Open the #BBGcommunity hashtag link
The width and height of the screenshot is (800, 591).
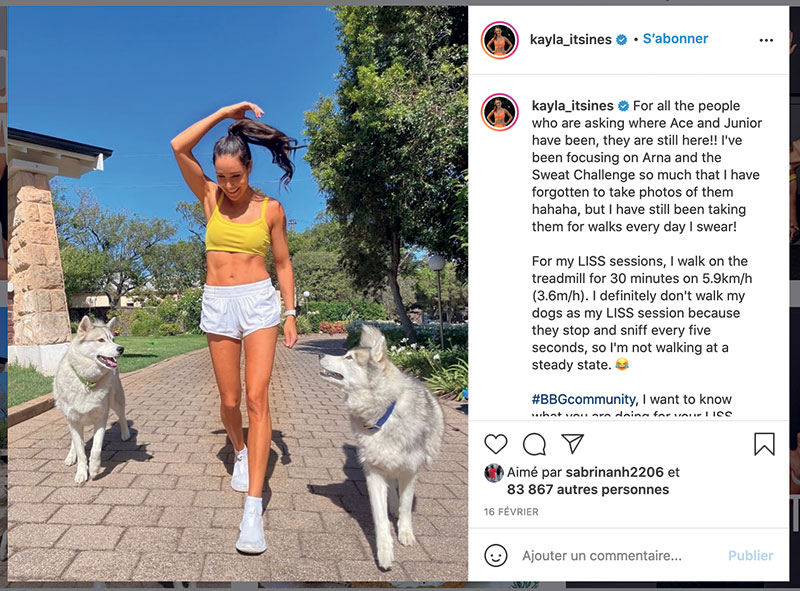click(584, 399)
